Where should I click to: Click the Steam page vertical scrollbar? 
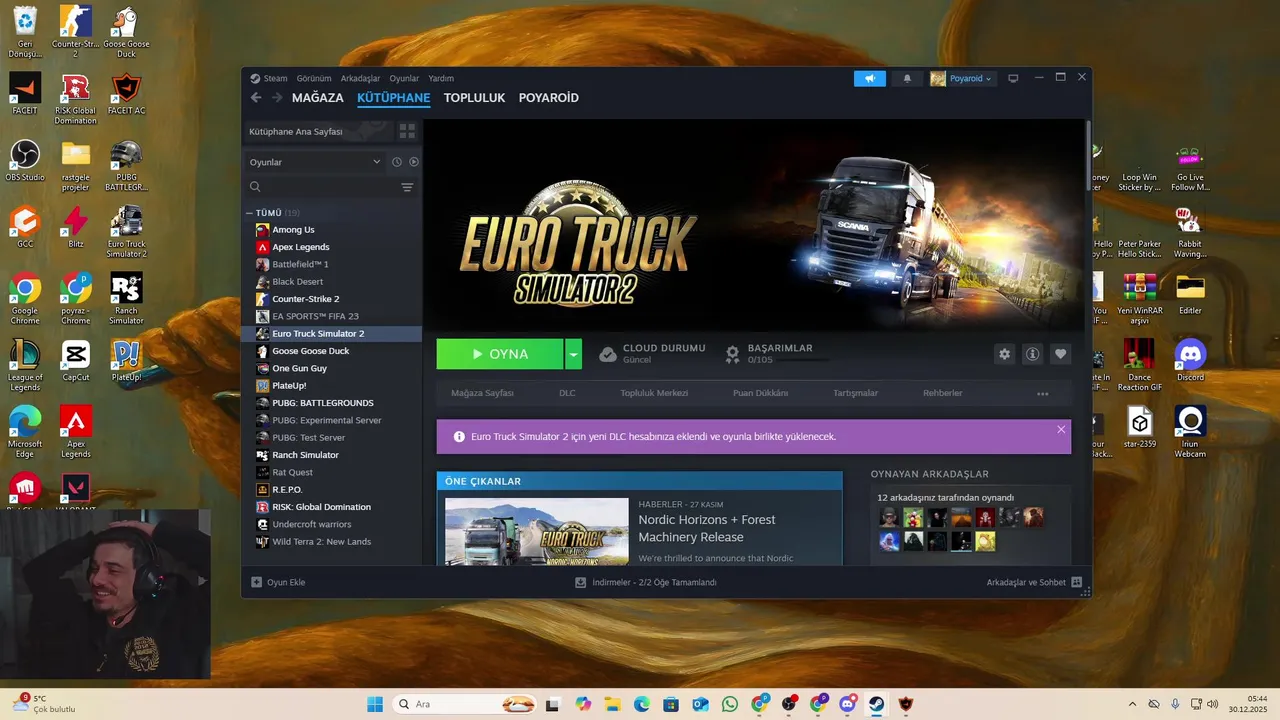(1088, 155)
